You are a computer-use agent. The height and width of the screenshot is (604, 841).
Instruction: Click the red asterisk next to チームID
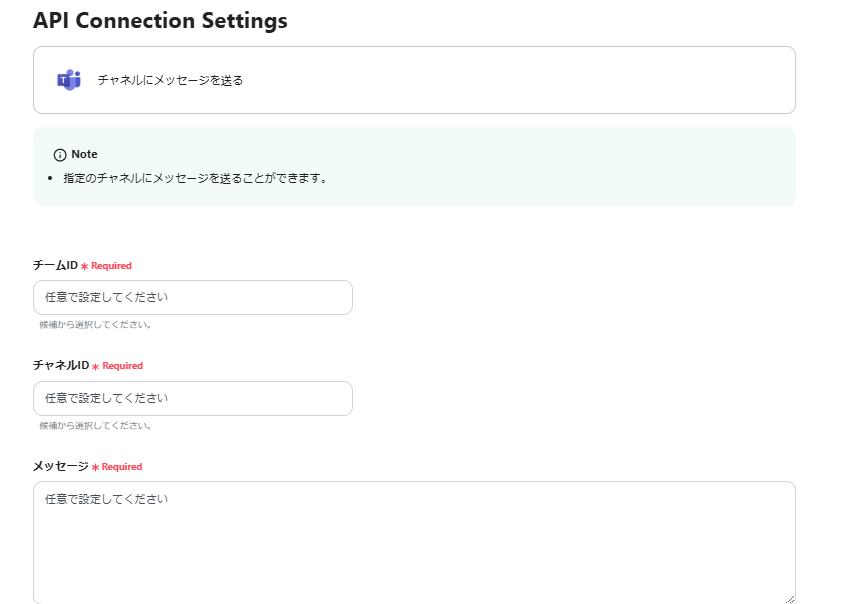coord(84,267)
